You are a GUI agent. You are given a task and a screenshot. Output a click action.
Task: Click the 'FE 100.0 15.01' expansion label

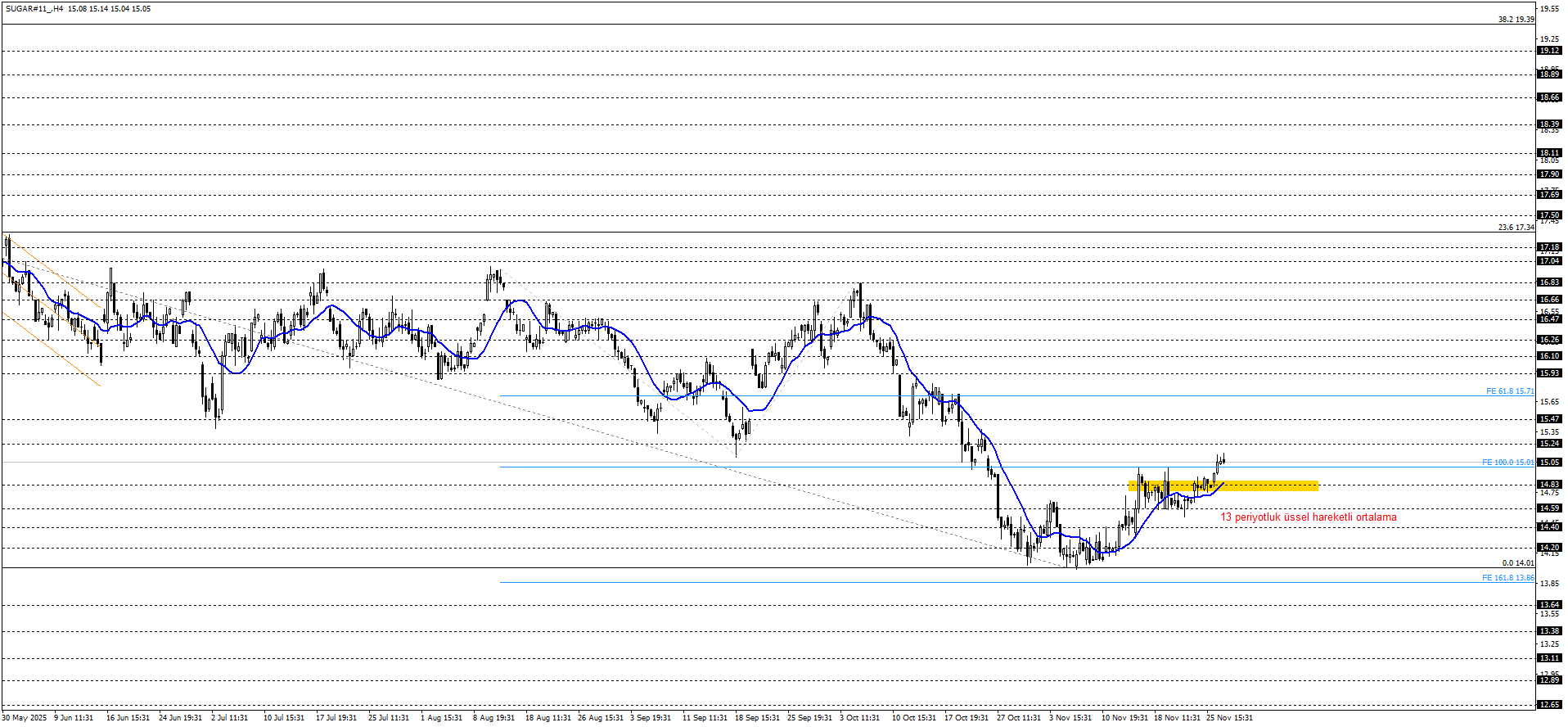pos(1507,463)
